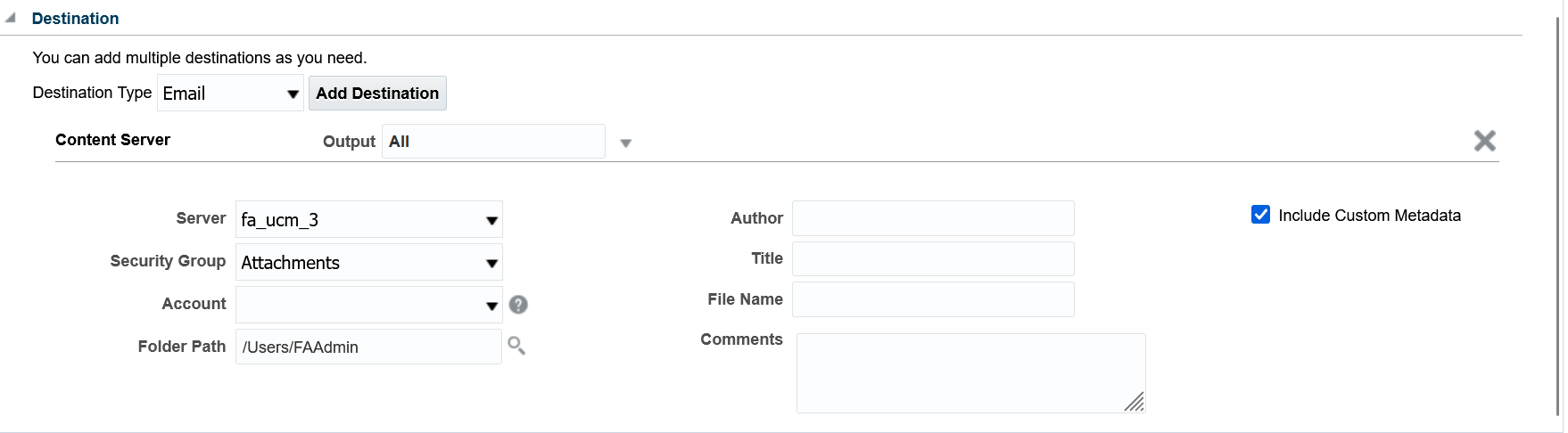
Task: Click the Output field showing All
Action: (x=493, y=142)
